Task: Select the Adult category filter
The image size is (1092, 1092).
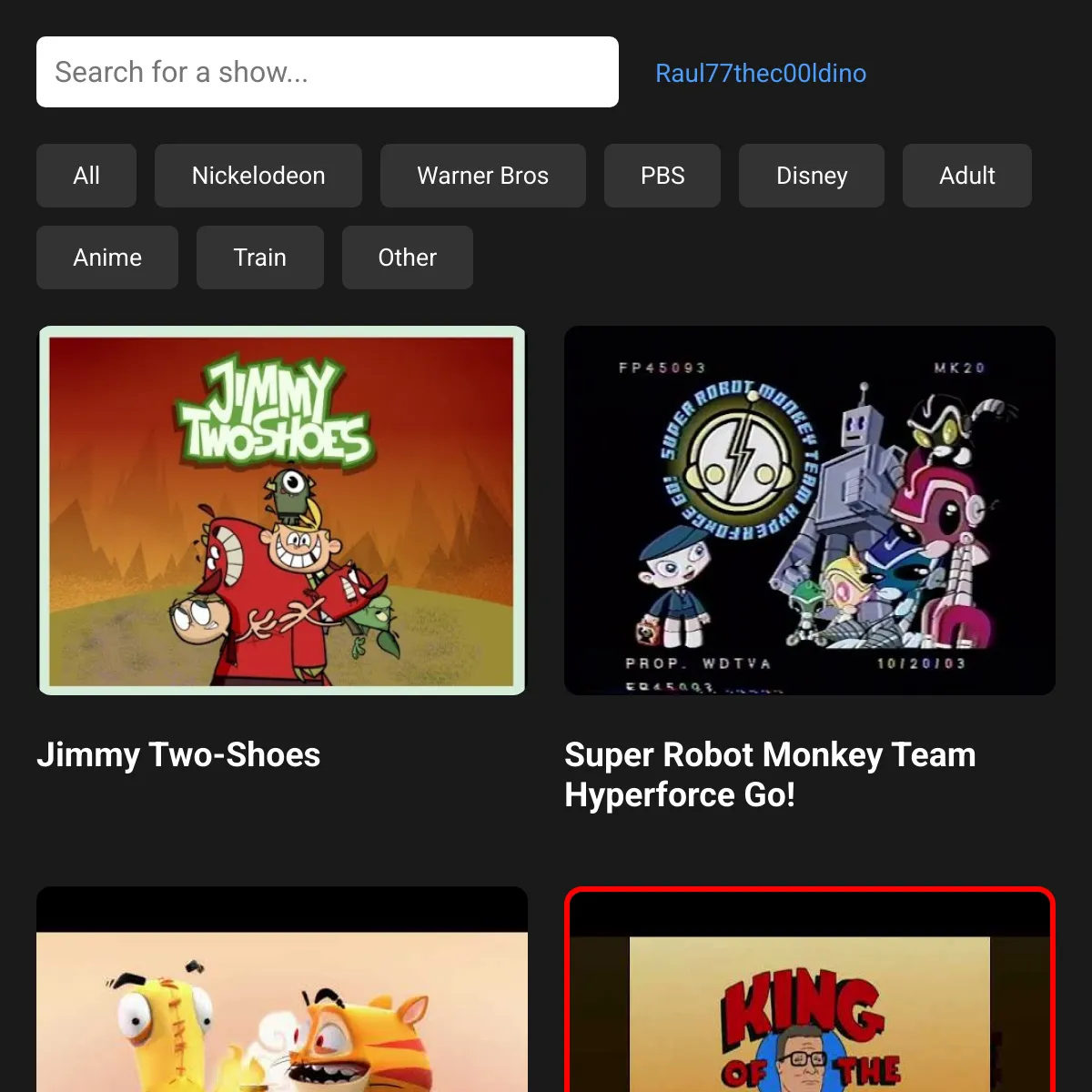Action: tap(966, 176)
